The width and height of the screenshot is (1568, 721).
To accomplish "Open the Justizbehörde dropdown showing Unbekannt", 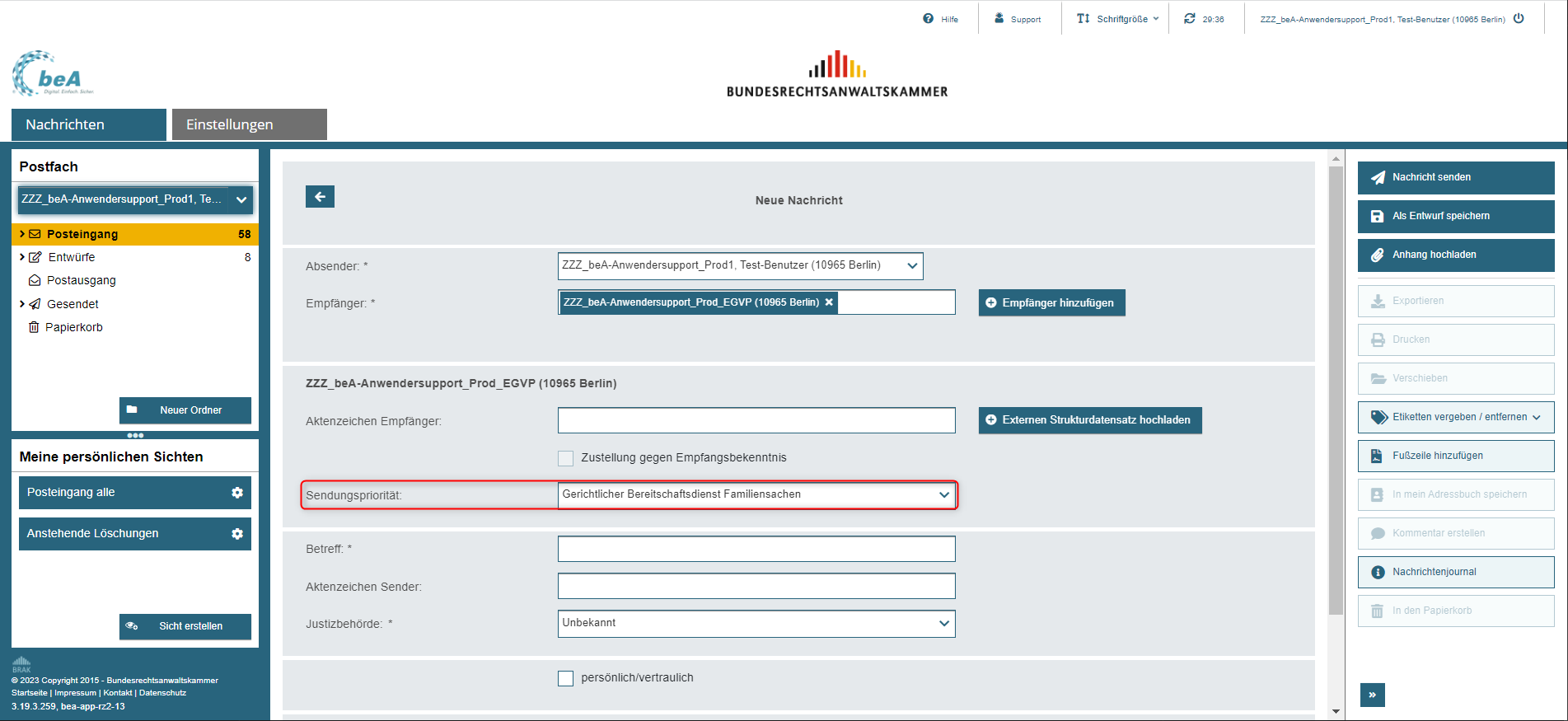I will (756, 623).
